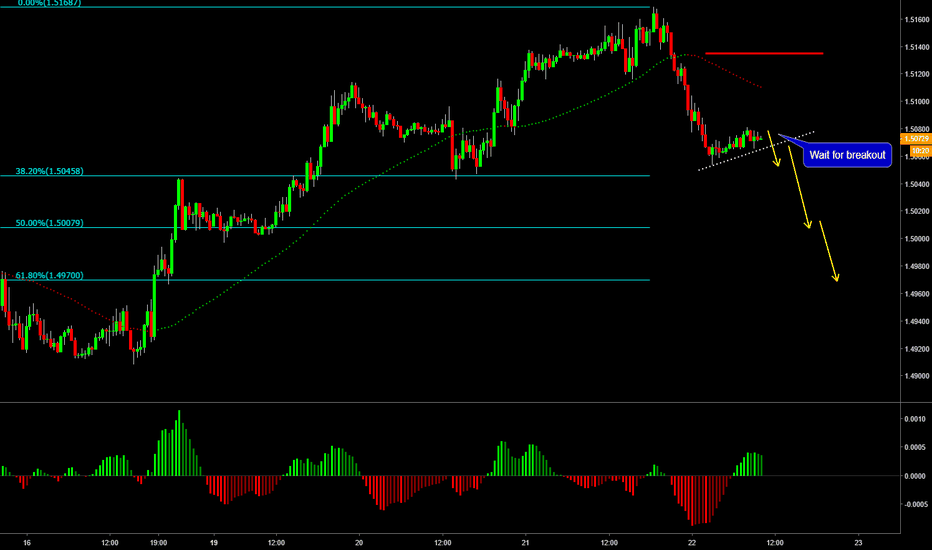Click the 1.50200 price axis label
Screen dimensions: 932x550
917,212
